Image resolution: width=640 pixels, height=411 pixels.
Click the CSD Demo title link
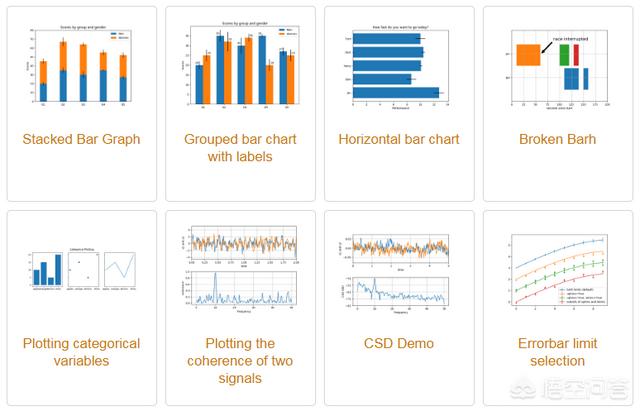(x=399, y=343)
